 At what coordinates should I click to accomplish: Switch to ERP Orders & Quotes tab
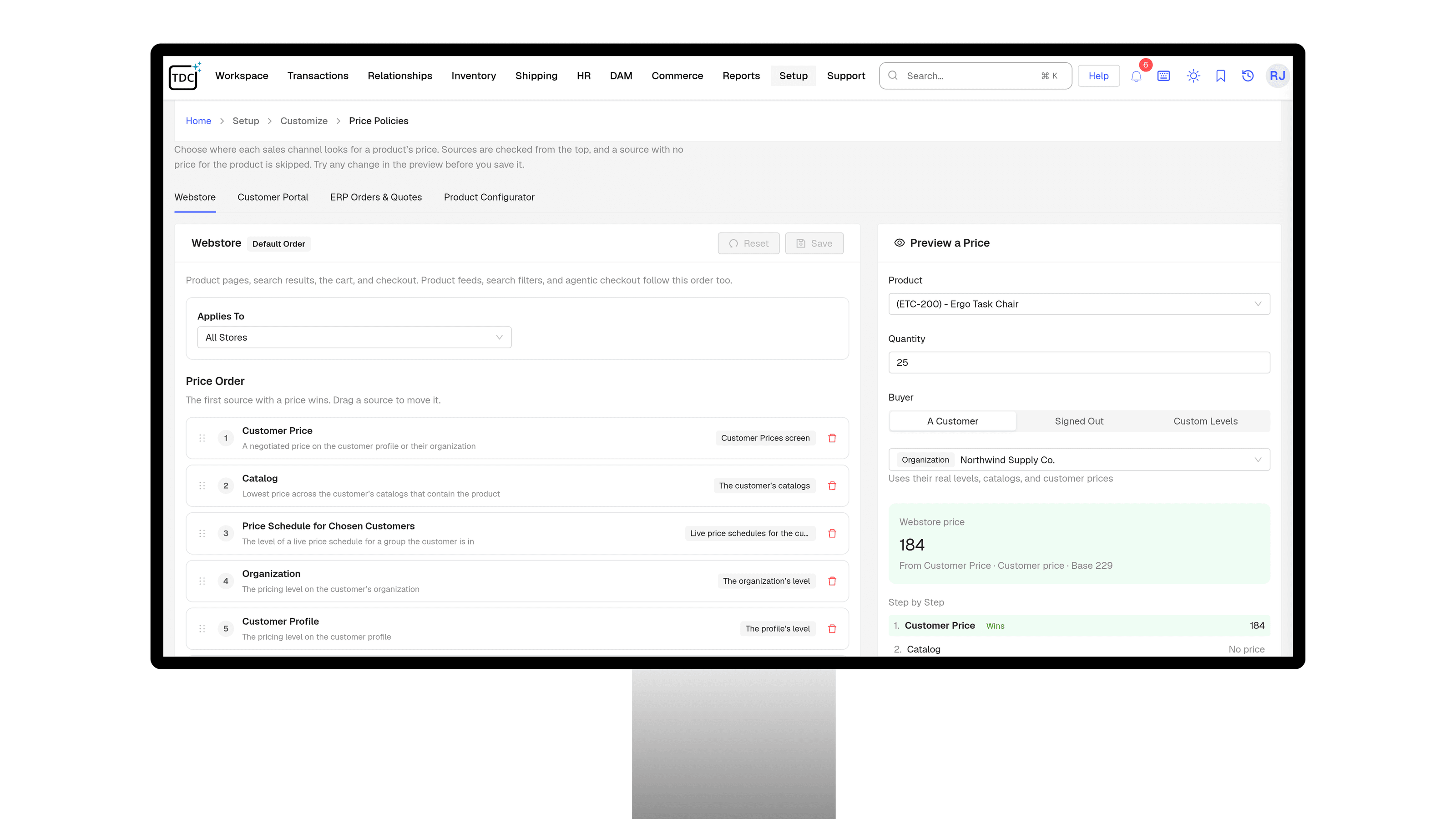click(376, 197)
